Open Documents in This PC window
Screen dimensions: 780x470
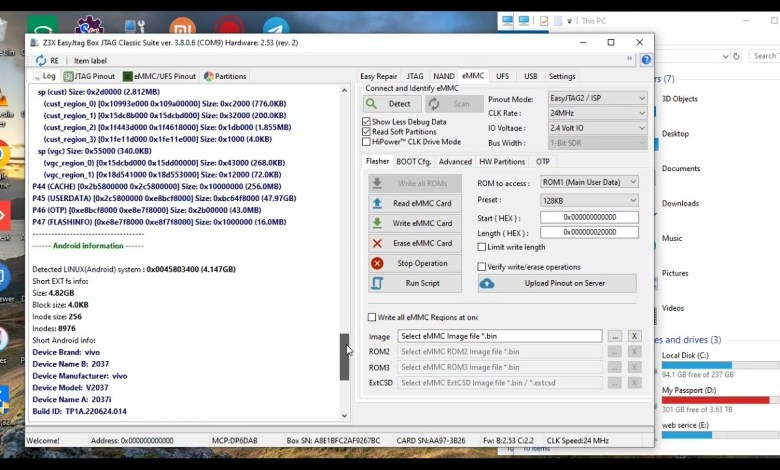coord(681,169)
